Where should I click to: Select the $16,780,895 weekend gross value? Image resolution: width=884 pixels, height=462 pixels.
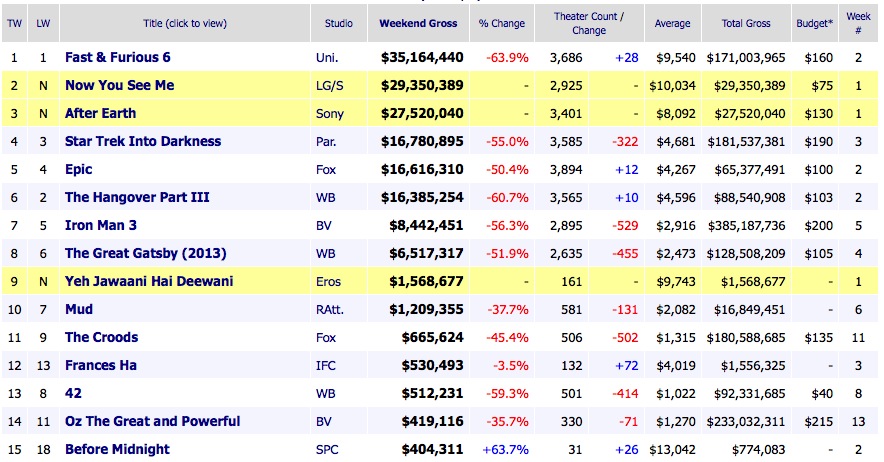(422, 141)
